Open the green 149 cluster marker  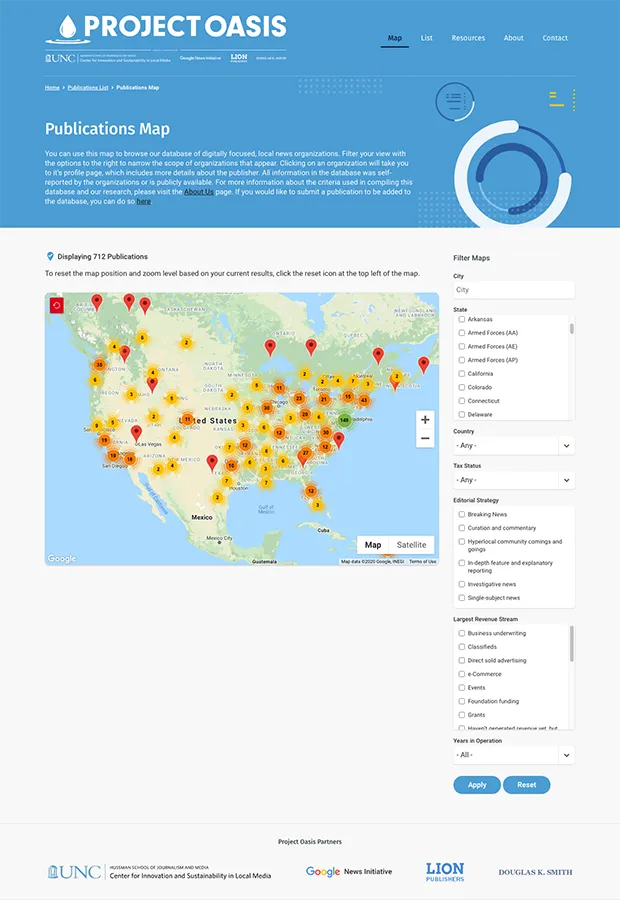(x=344, y=420)
